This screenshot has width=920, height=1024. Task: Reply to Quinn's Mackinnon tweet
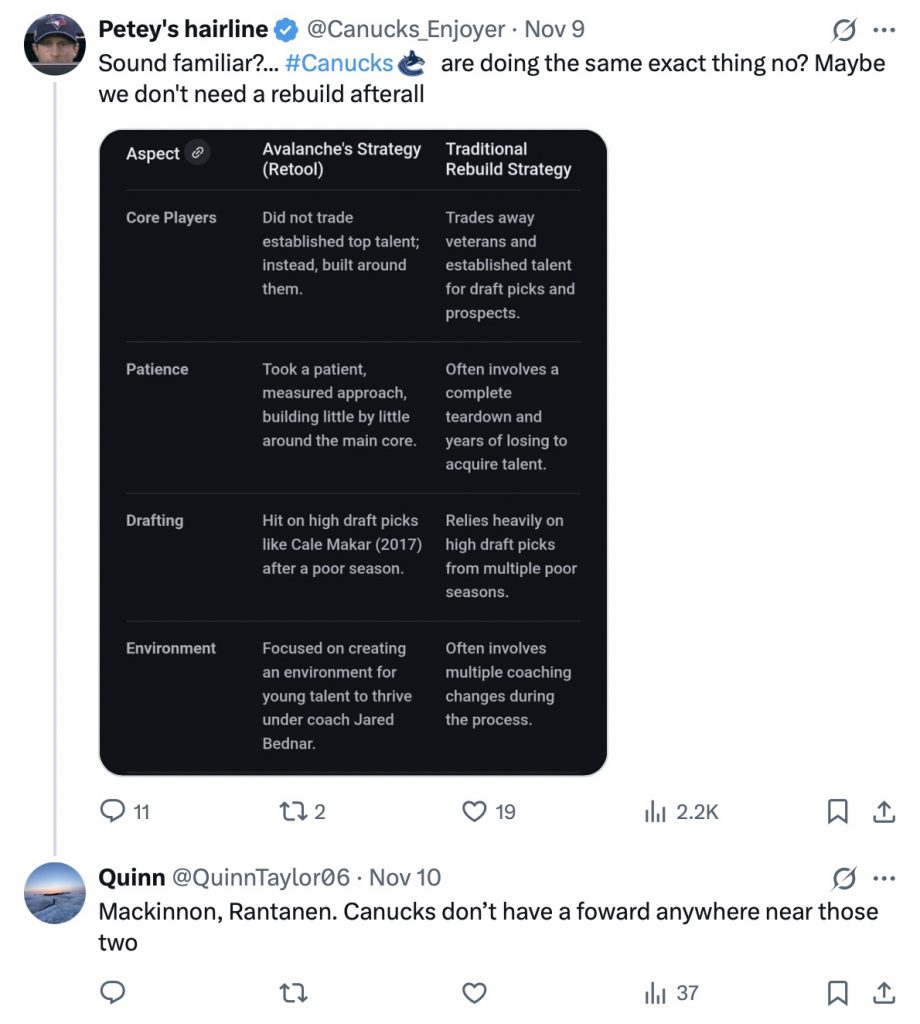coord(114,993)
